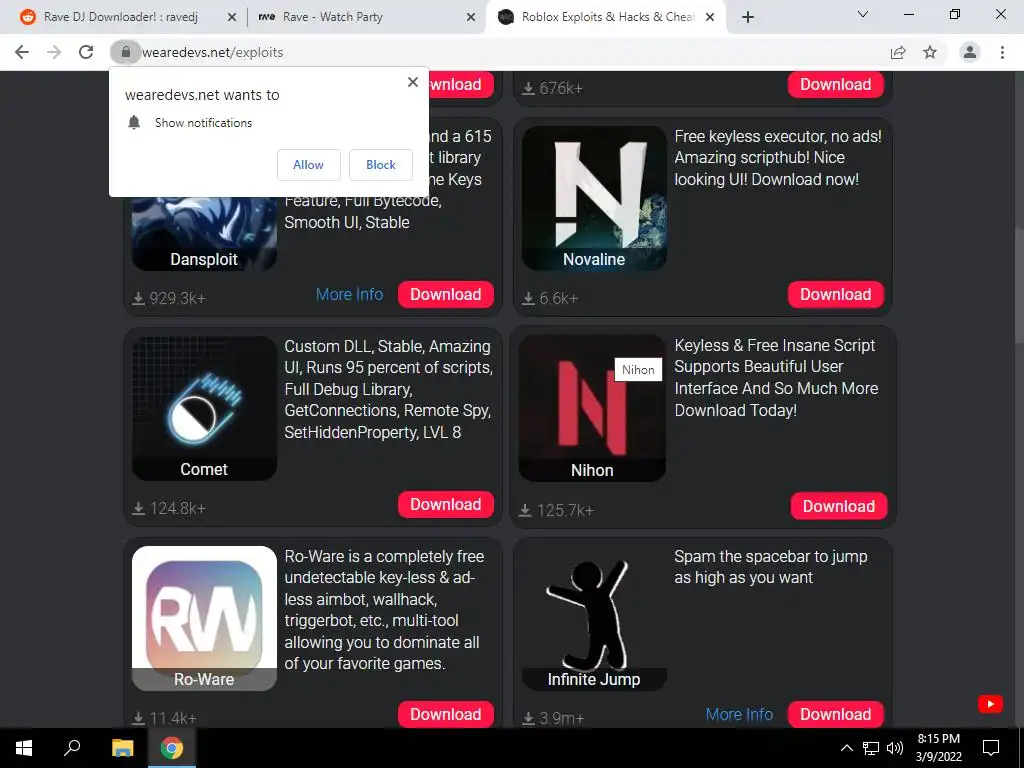Open the Chrome profile avatar
The height and width of the screenshot is (768, 1024).
click(970, 52)
